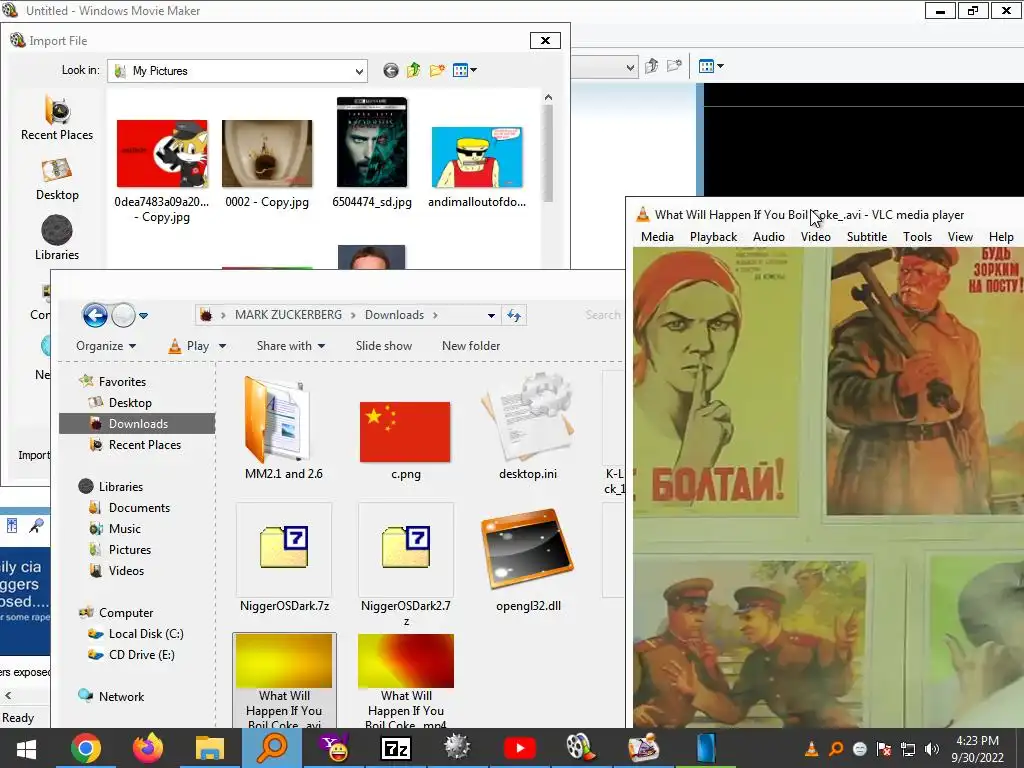This screenshot has height=768, width=1024.
Task: Open Libraries in Import File sidebar
Action: coord(57,239)
